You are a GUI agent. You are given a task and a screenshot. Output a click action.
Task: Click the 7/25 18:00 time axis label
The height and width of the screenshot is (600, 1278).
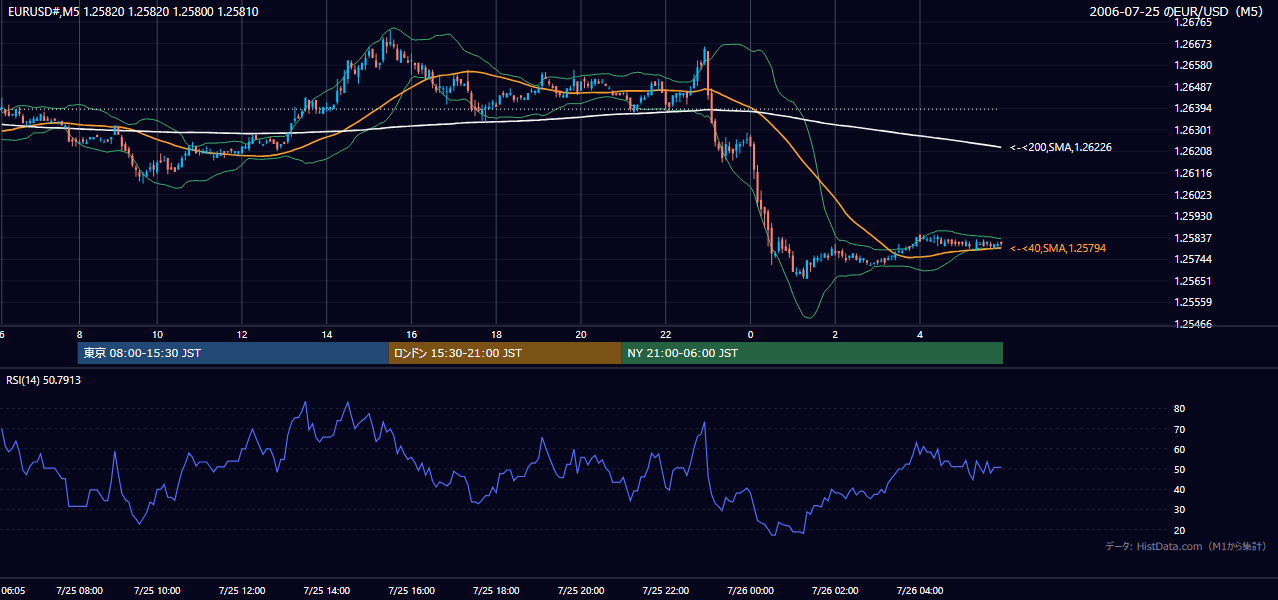pyautogui.click(x=496, y=591)
